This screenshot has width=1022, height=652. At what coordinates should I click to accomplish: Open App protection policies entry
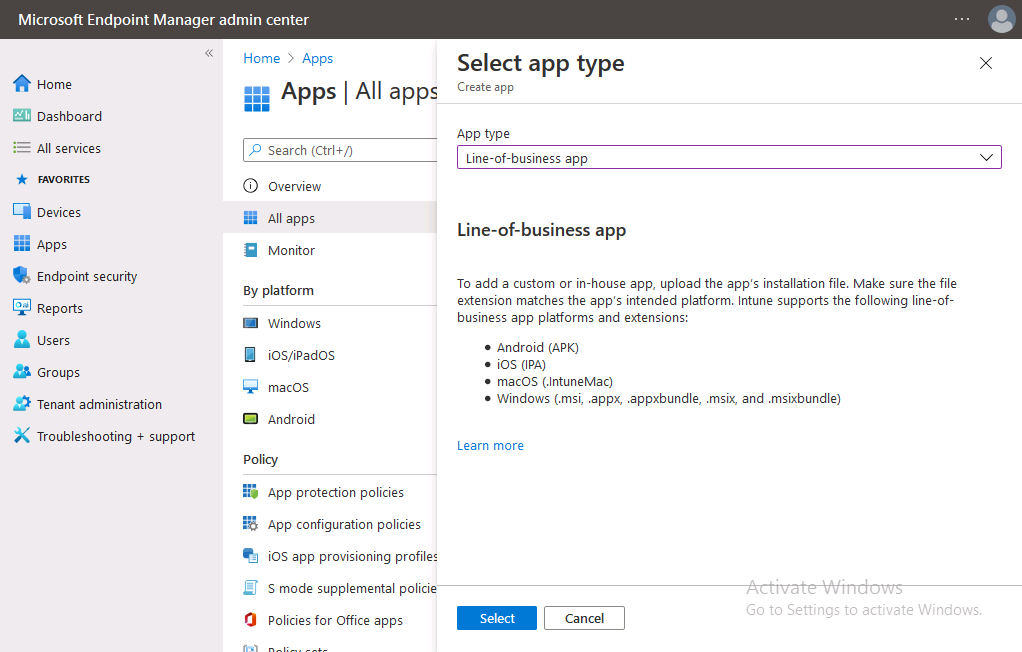point(336,492)
